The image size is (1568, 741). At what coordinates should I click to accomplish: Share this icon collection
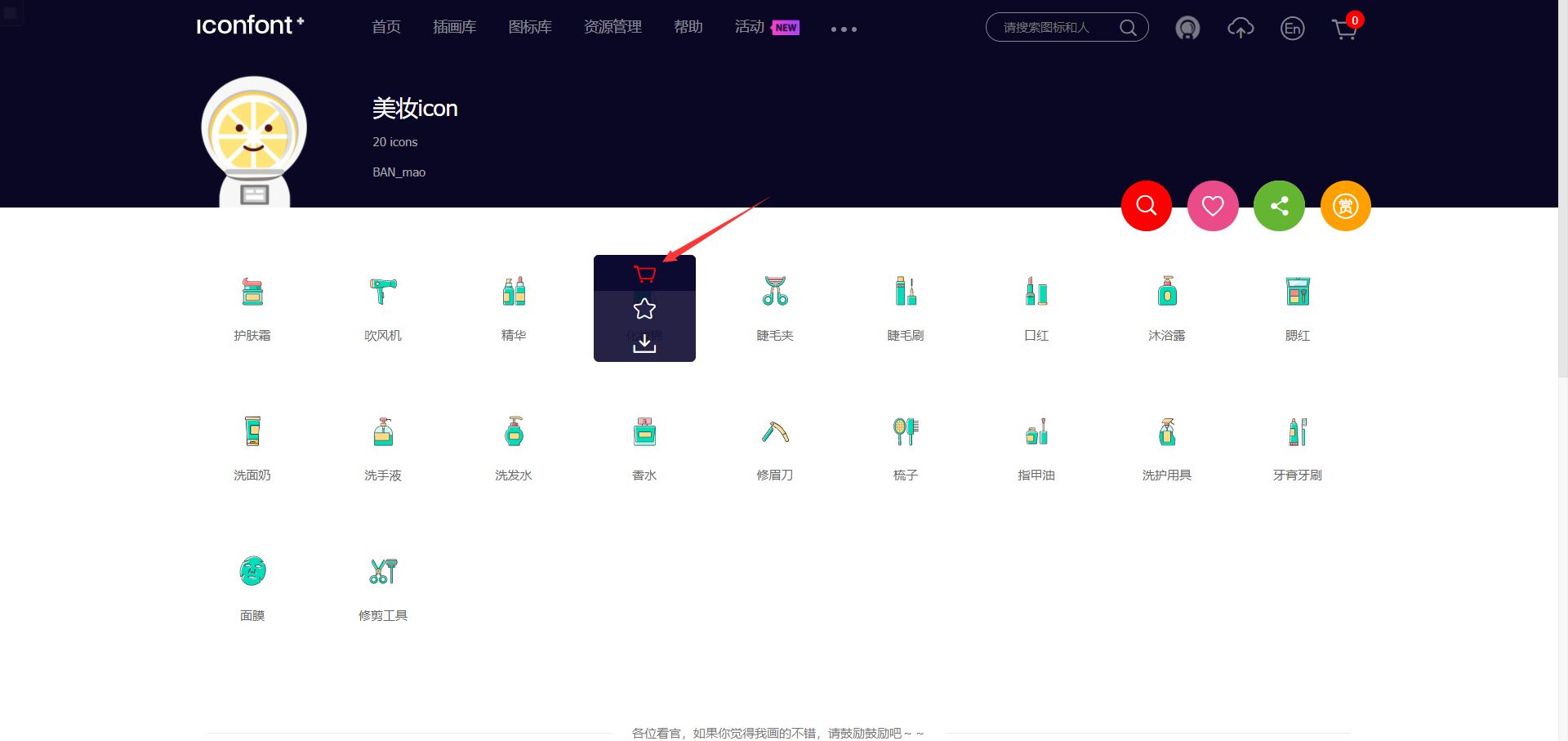tap(1278, 206)
